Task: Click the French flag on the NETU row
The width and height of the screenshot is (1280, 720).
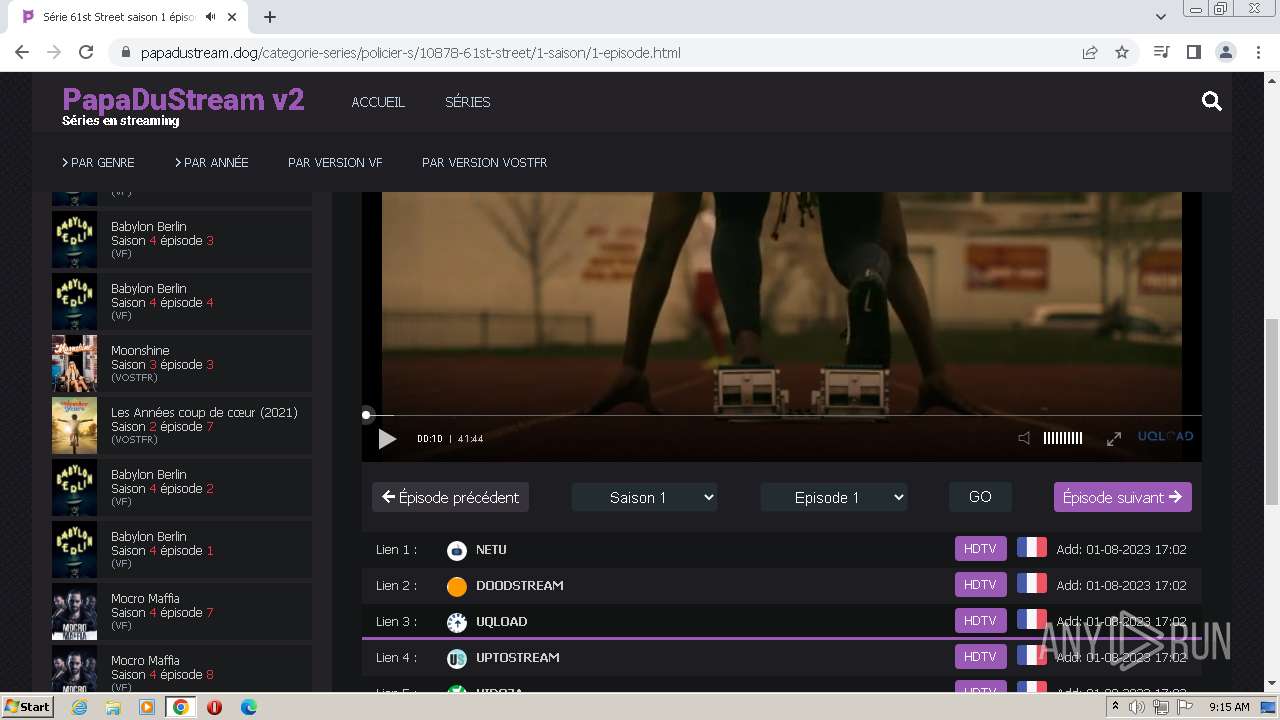Action: [1032, 548]
